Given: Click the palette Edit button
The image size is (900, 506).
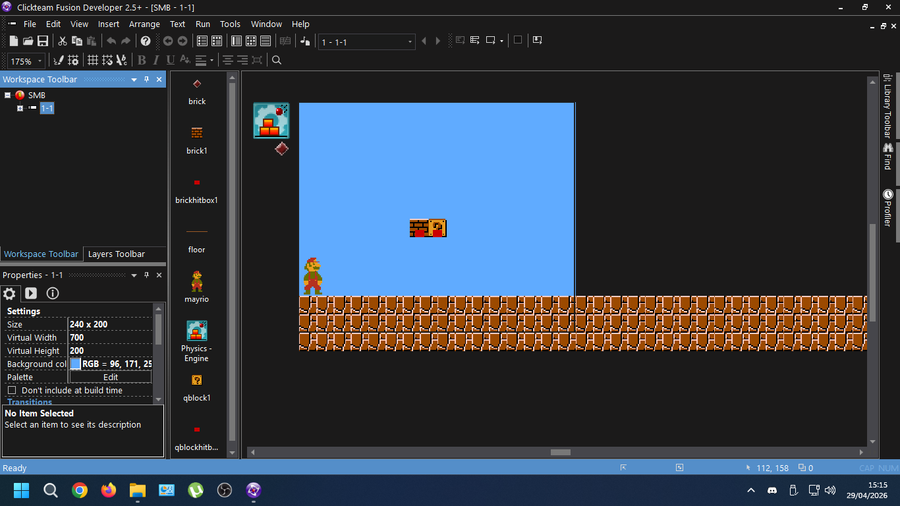Looking at the screenshot, I should point(110,377).
